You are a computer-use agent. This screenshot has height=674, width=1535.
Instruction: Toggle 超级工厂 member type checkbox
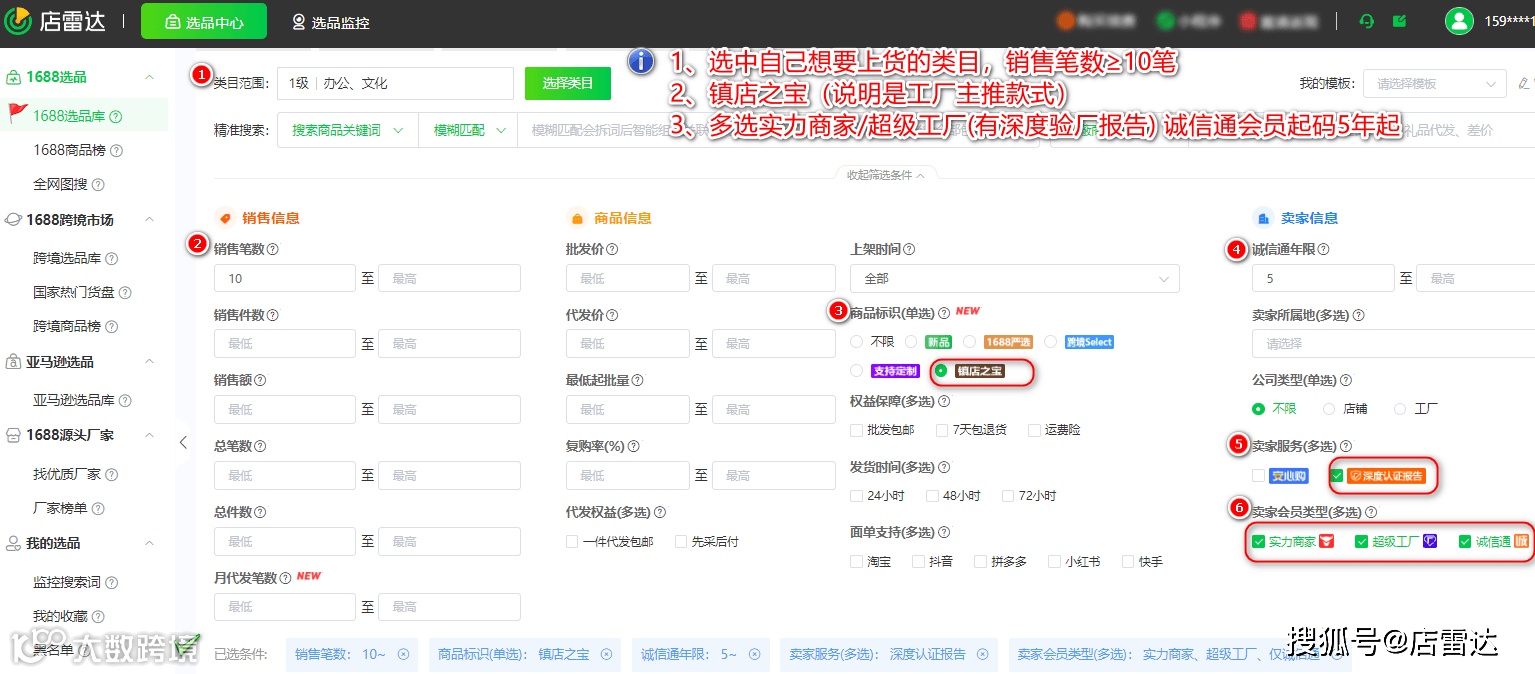point(1362,542)
